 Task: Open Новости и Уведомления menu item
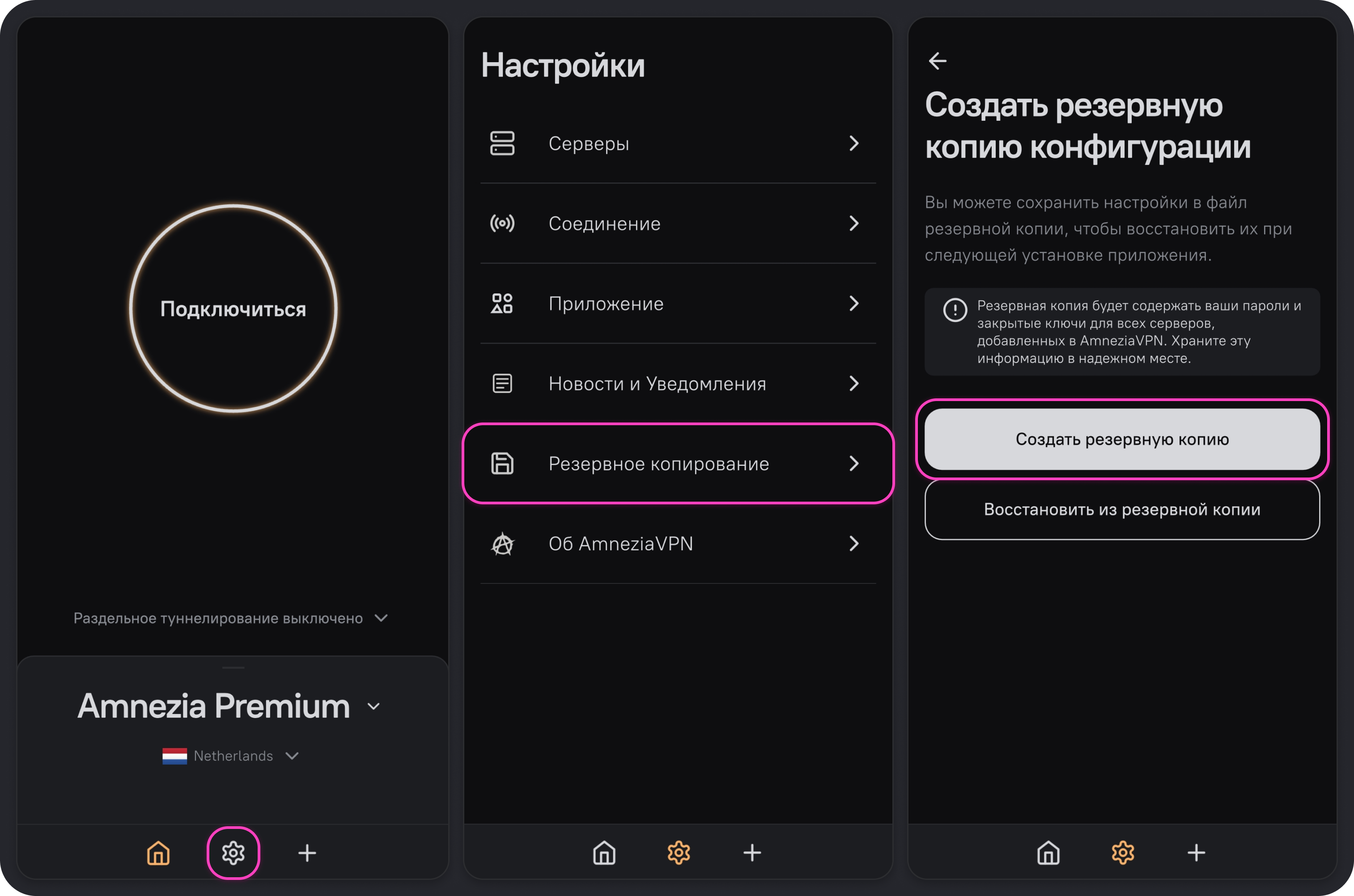click(678, 384)
